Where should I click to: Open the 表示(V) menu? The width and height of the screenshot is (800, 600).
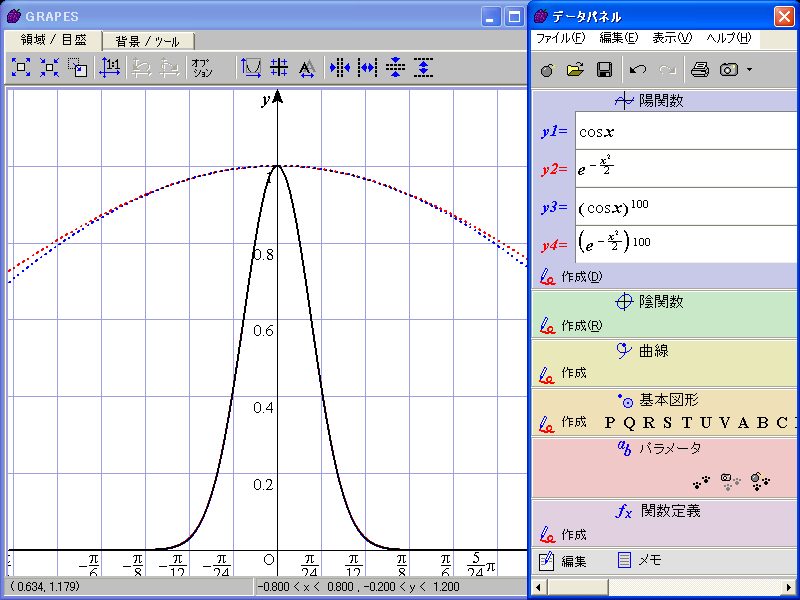coord(671,38)
